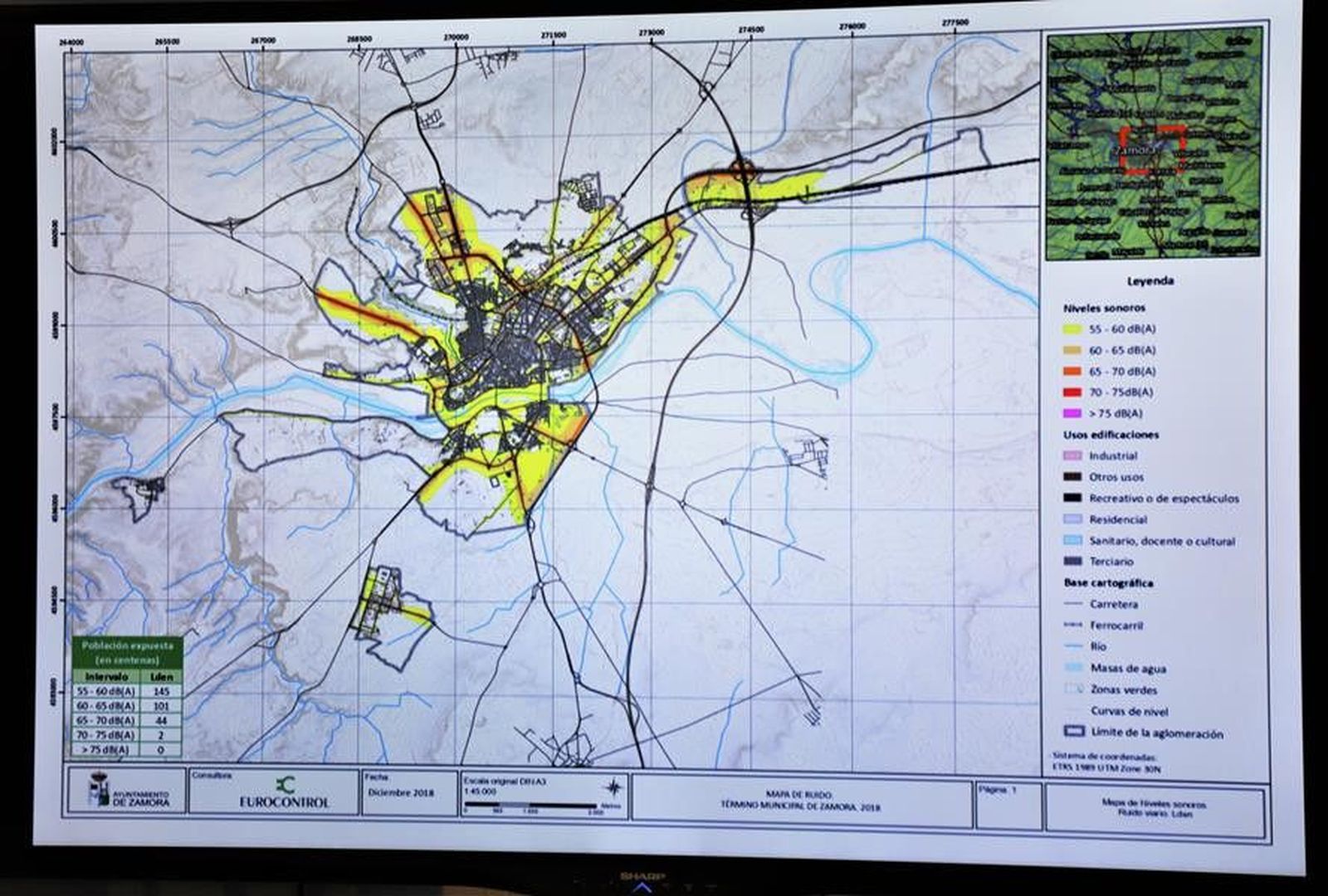Click the map scale bar

click(530, 806)
